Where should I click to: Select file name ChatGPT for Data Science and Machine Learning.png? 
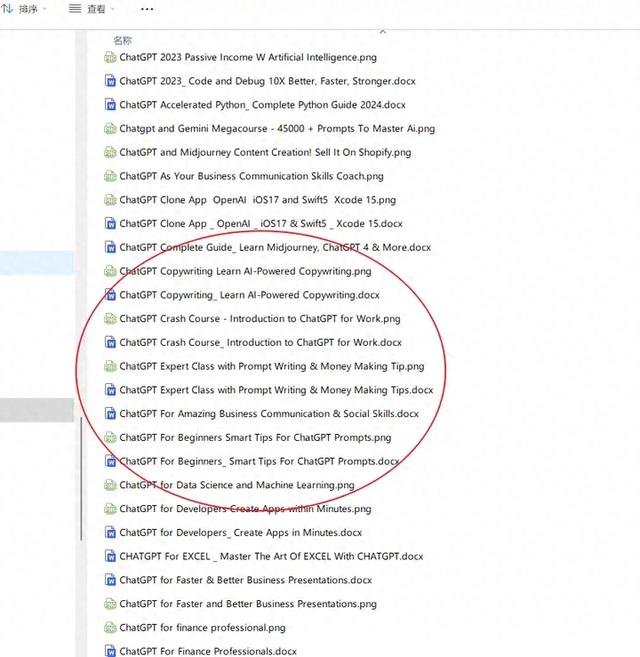[237, 485]
